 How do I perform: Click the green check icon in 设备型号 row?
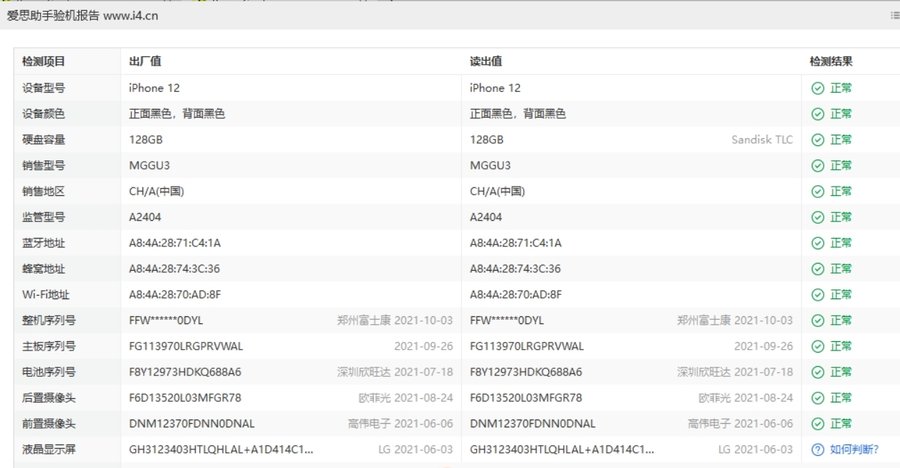coord(817,88)
